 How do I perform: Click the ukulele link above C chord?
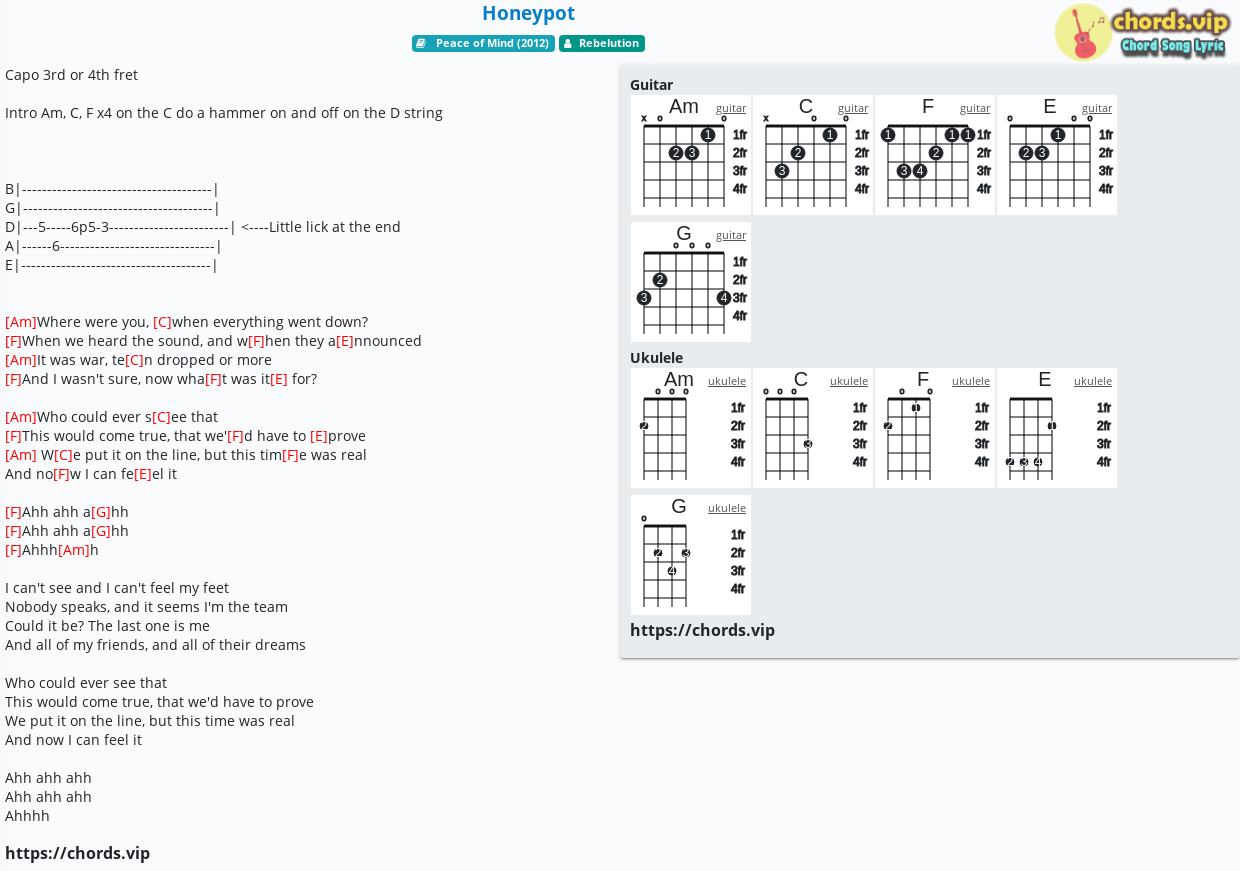click(x=849, y=381)
